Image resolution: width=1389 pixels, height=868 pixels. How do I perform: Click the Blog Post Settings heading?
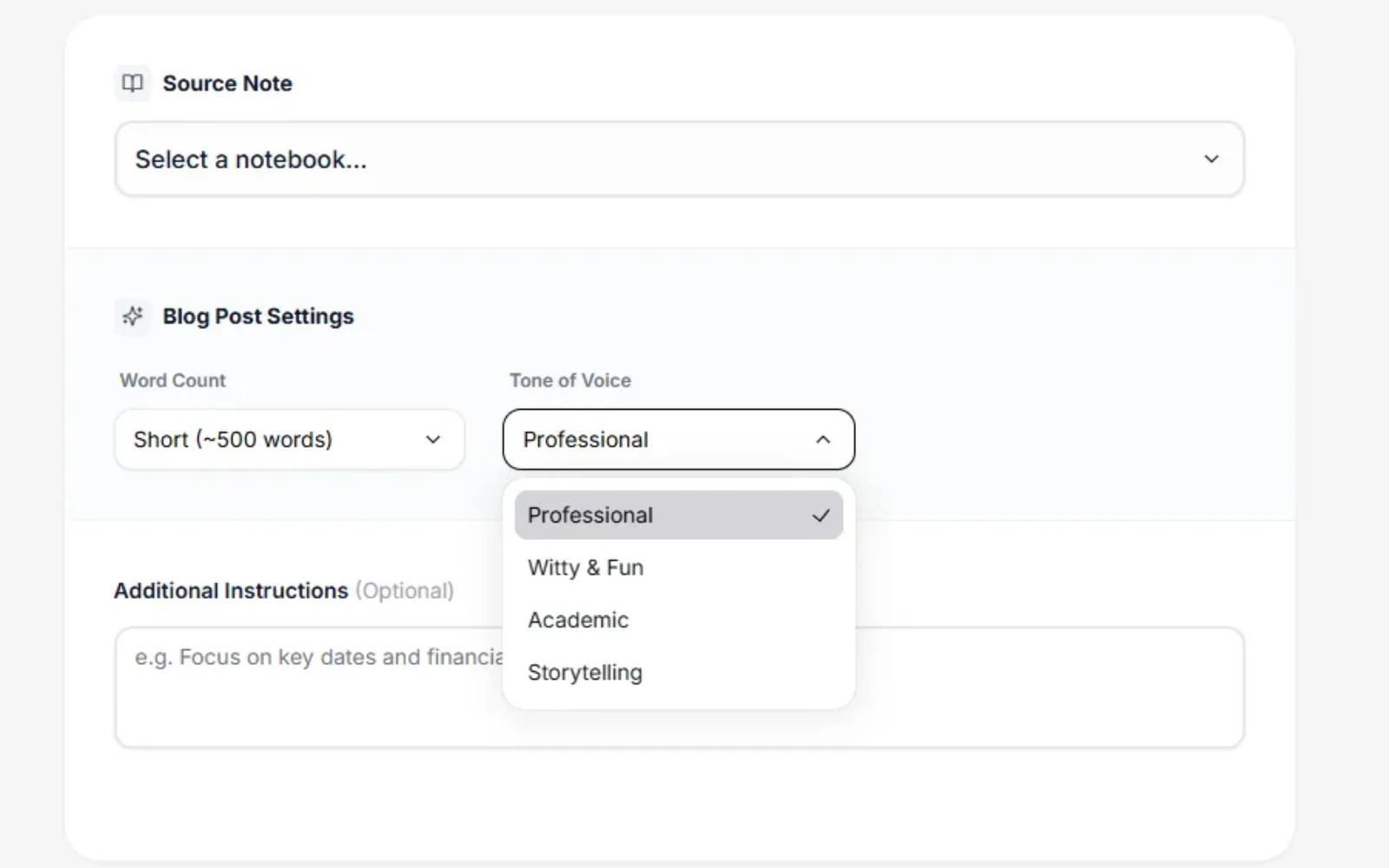257,316
